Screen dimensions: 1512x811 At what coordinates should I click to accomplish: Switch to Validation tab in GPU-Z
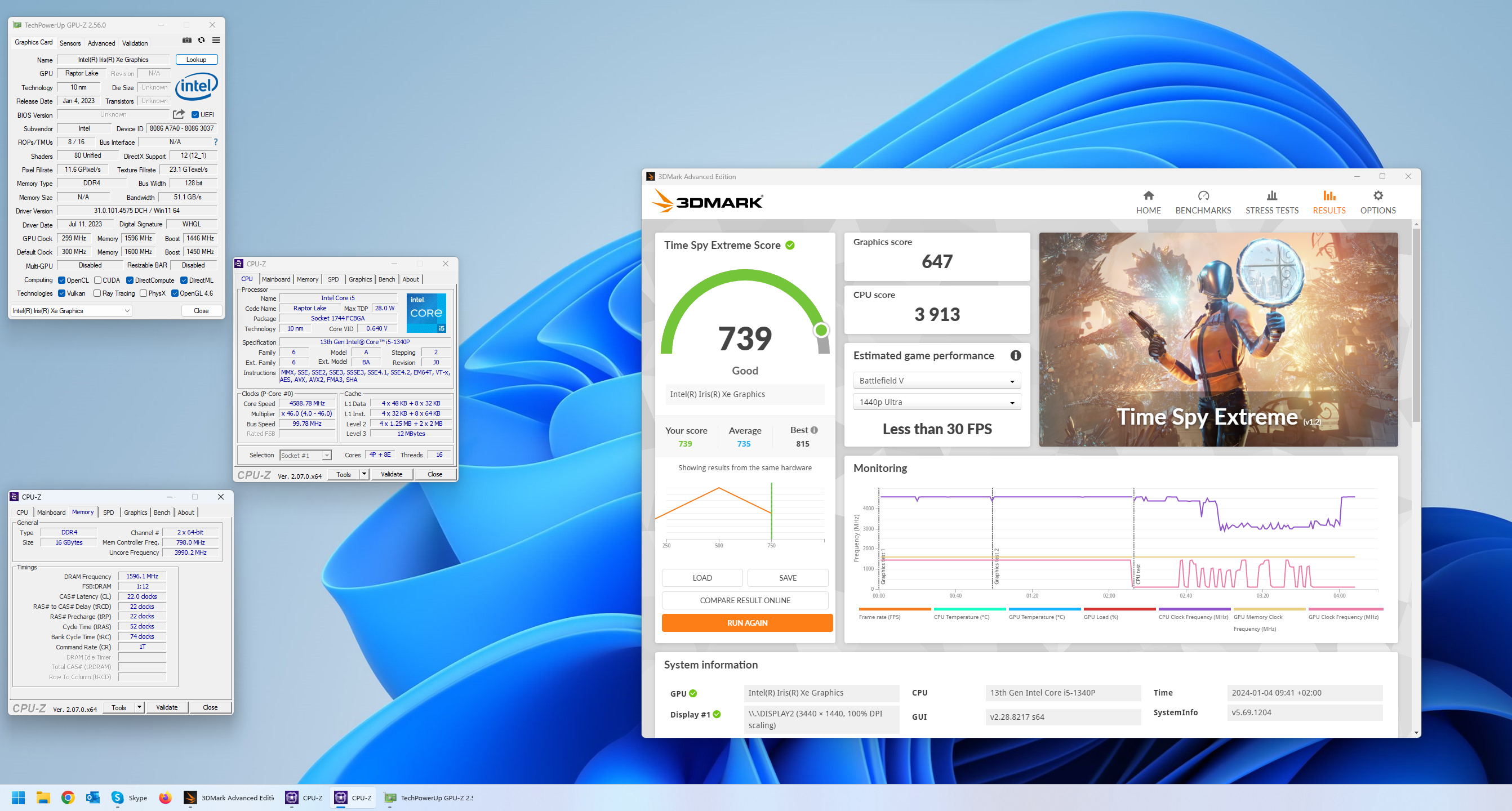pos(135,43)
